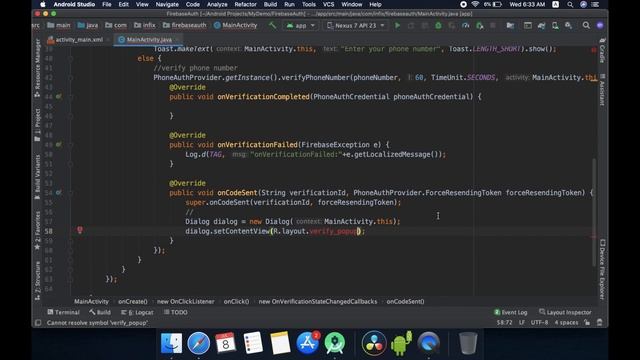Open Project Structure folder icon in toolbar
The width and height of the screenshot is (640, 360).
(x=510, y=25)
